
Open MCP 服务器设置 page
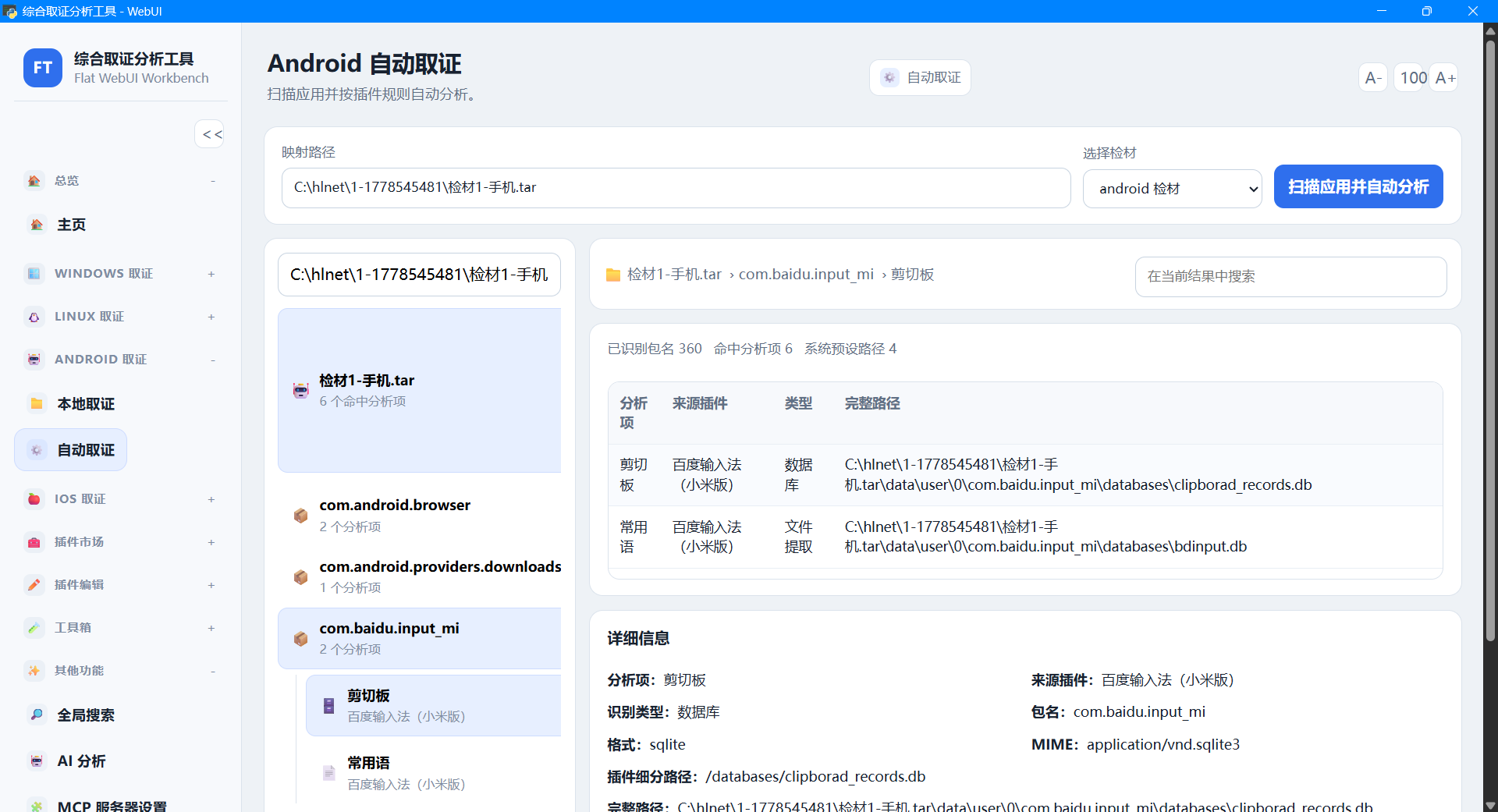pos(112,806)
